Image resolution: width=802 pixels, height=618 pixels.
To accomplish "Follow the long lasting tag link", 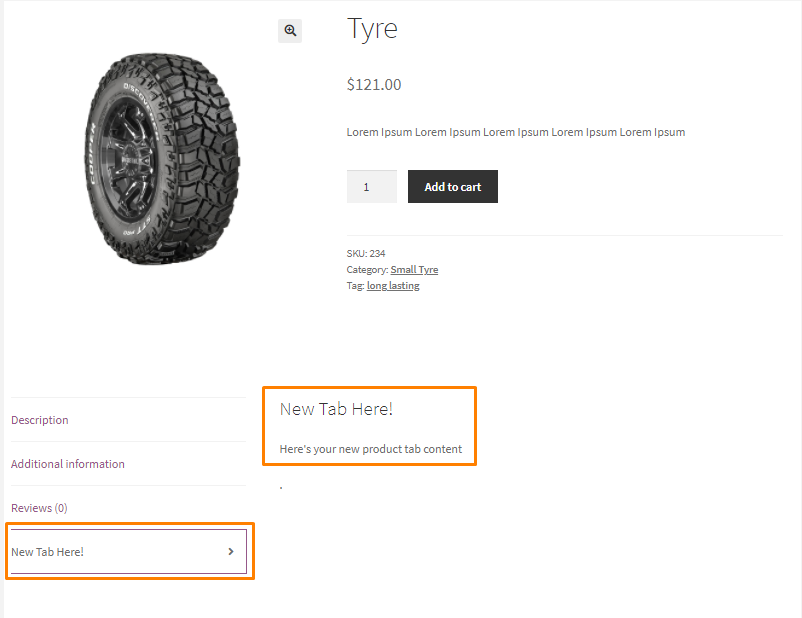I will [393, 286].
